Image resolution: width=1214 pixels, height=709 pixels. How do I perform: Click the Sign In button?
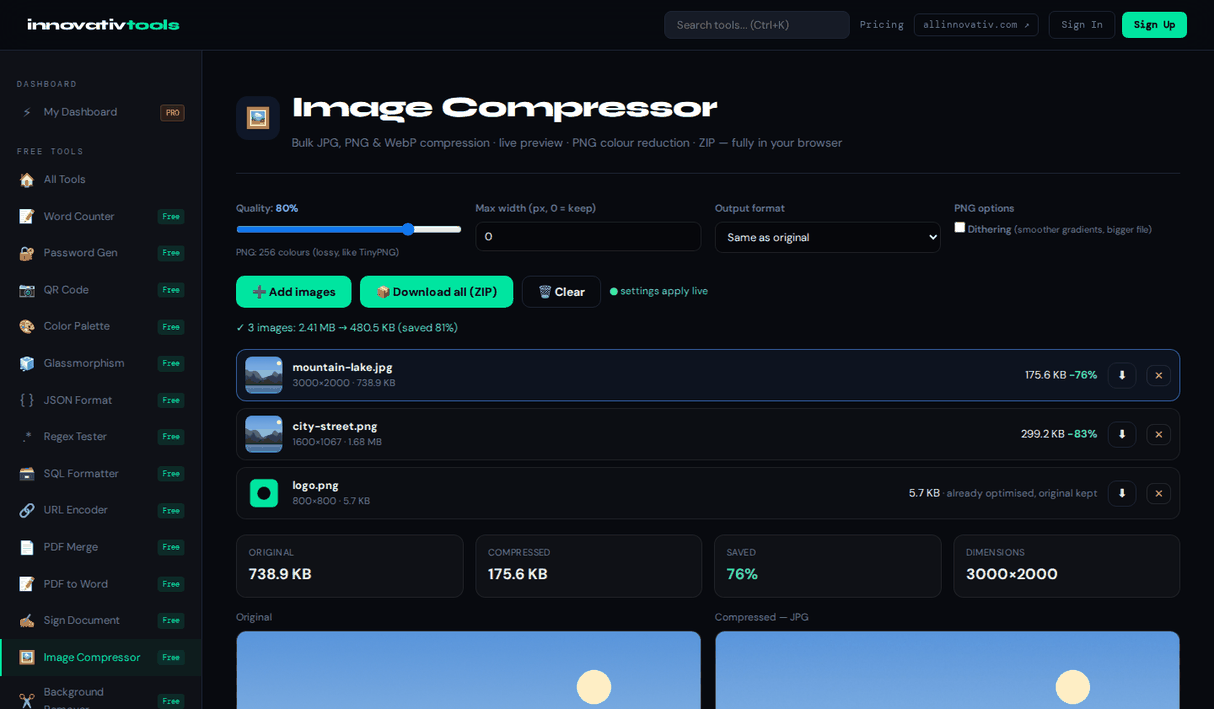[x=1082, y=25]
